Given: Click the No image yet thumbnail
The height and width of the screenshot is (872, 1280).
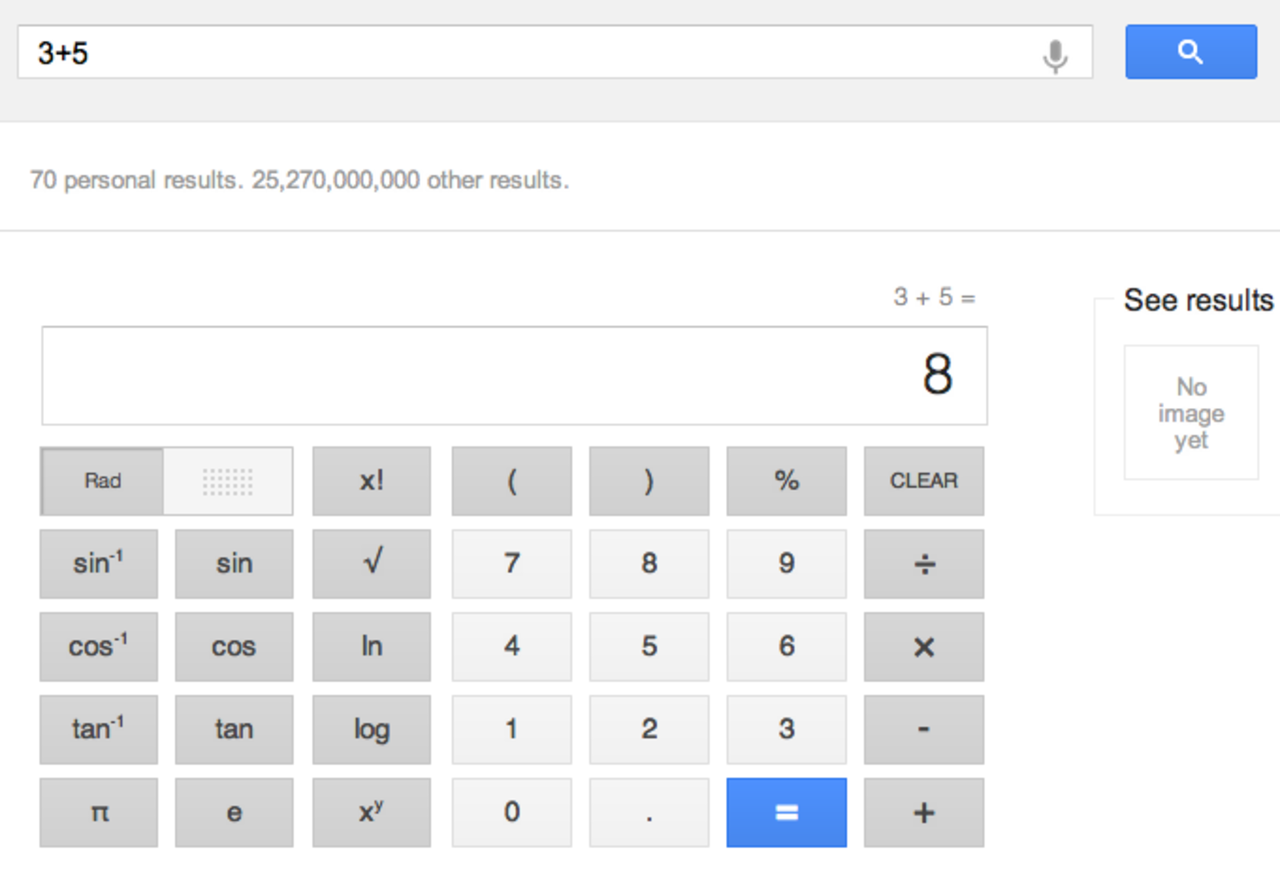Looking at the screenshot, I should [1191, 413].
